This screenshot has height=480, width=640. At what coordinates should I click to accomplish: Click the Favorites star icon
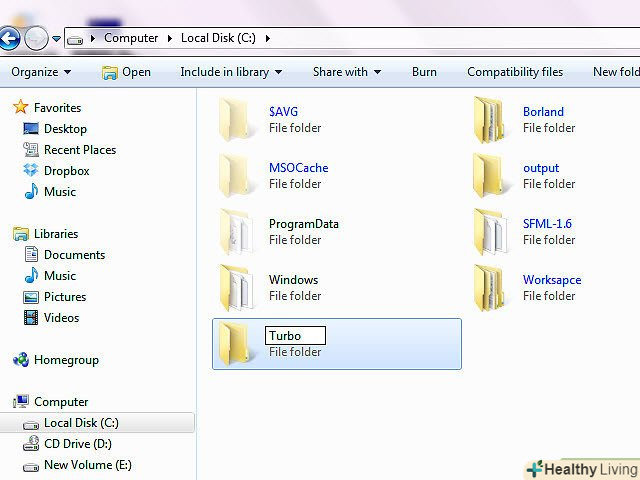20,107
